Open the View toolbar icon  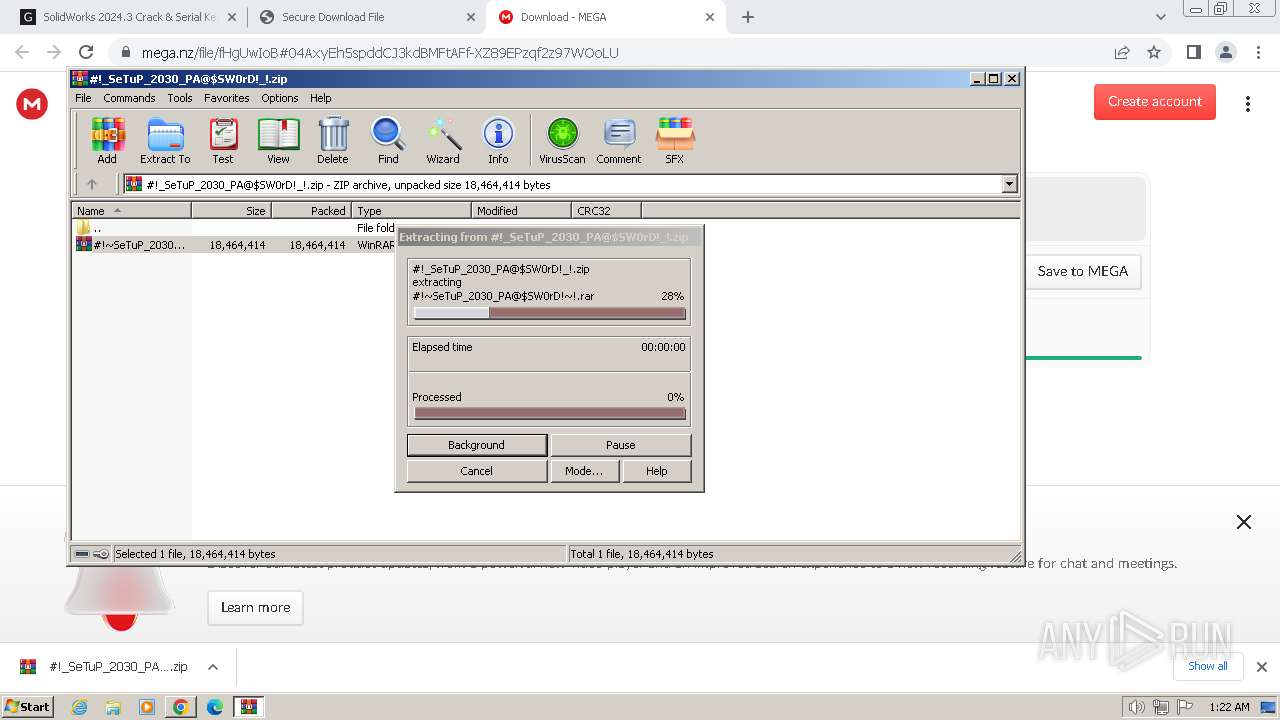pos(278,140)
